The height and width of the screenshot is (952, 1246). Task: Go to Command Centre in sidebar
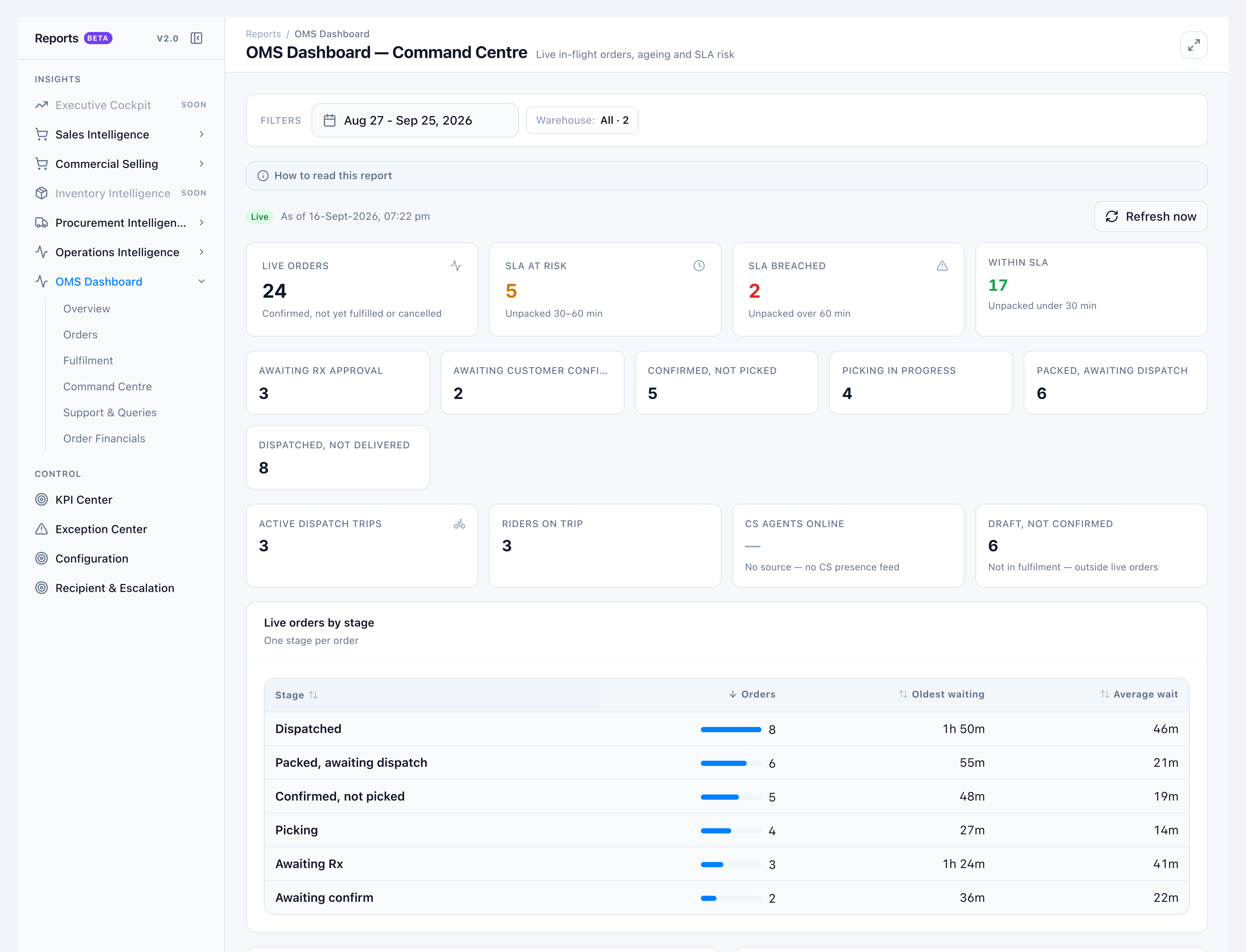[108, 387]
